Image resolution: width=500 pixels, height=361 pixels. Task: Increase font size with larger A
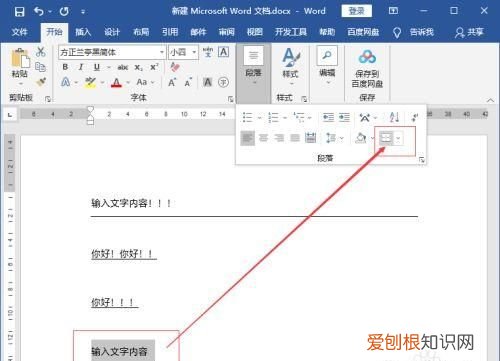[172, 82]
